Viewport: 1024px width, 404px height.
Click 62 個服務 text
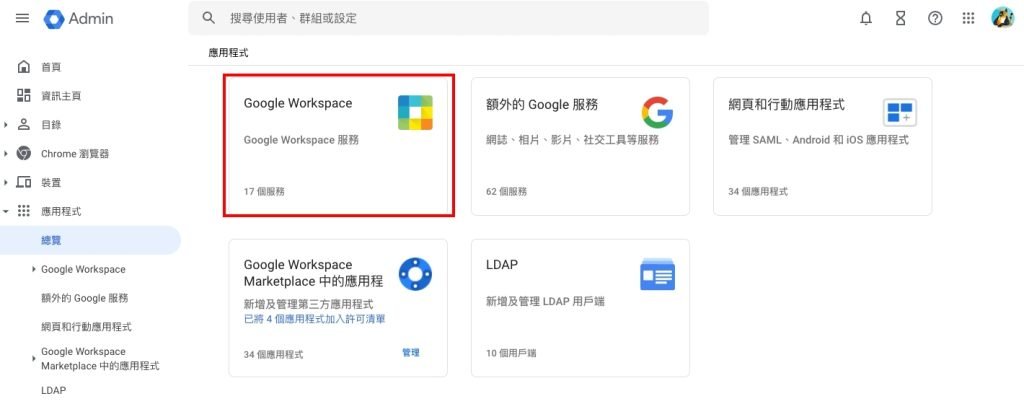click(506, 192)
